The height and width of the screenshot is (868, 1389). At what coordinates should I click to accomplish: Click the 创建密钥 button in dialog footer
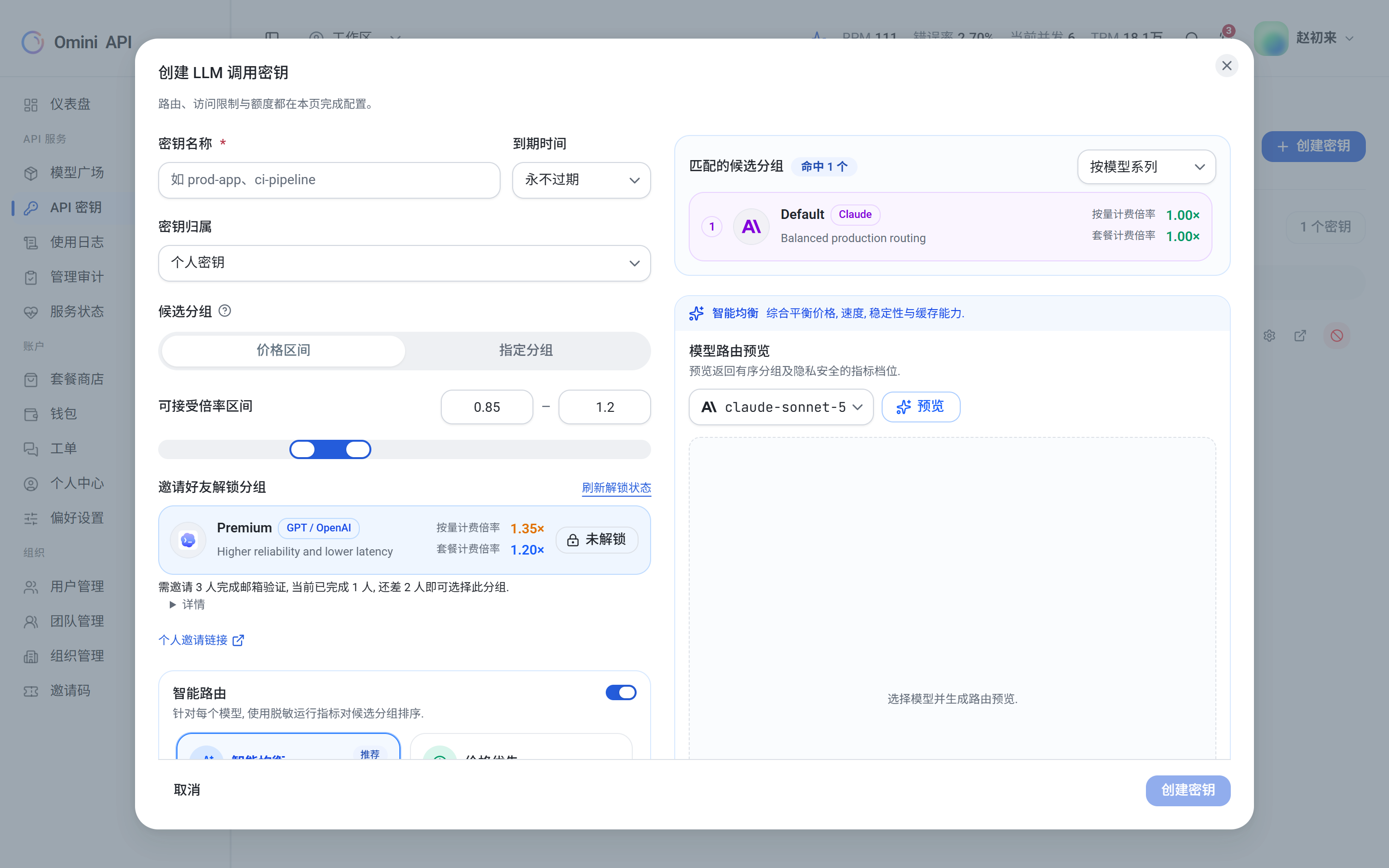coord(1188,790)
